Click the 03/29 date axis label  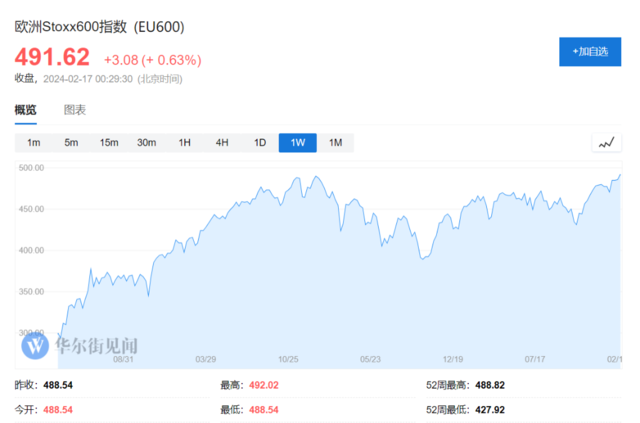pyautogui.click(x=206, y=359)
